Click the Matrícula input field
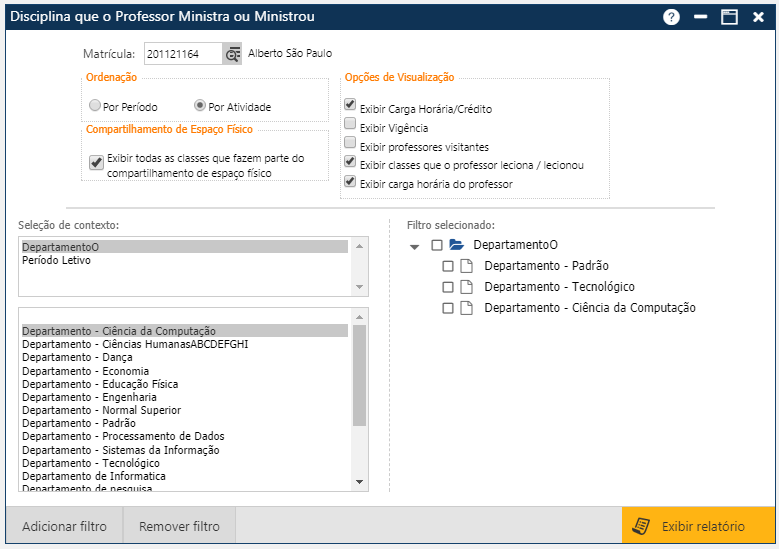 pos(182,54)
